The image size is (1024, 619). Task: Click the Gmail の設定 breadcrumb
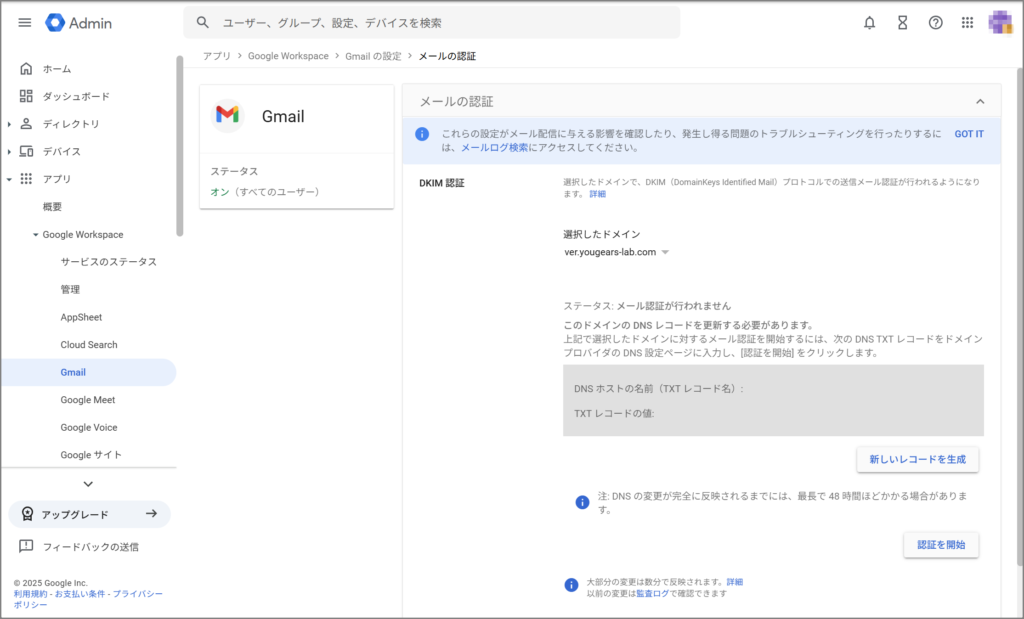[x=373, y=56]
